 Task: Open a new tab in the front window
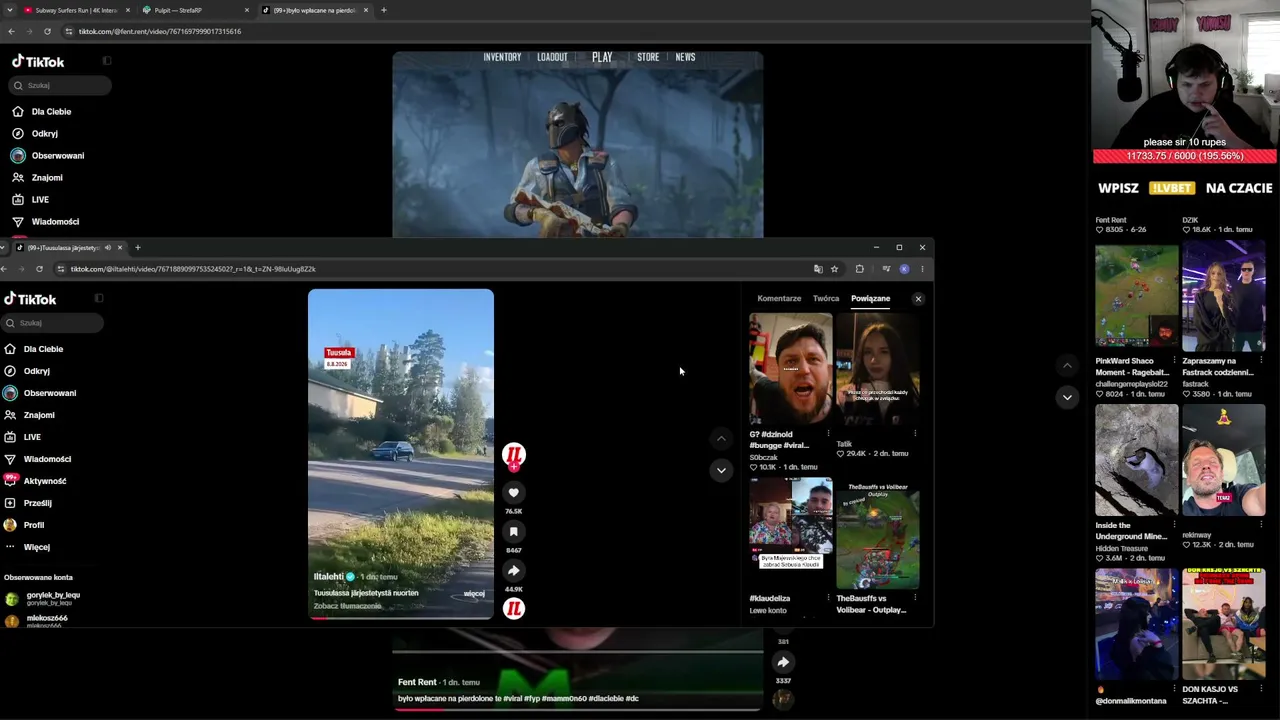tap(138, 248)
